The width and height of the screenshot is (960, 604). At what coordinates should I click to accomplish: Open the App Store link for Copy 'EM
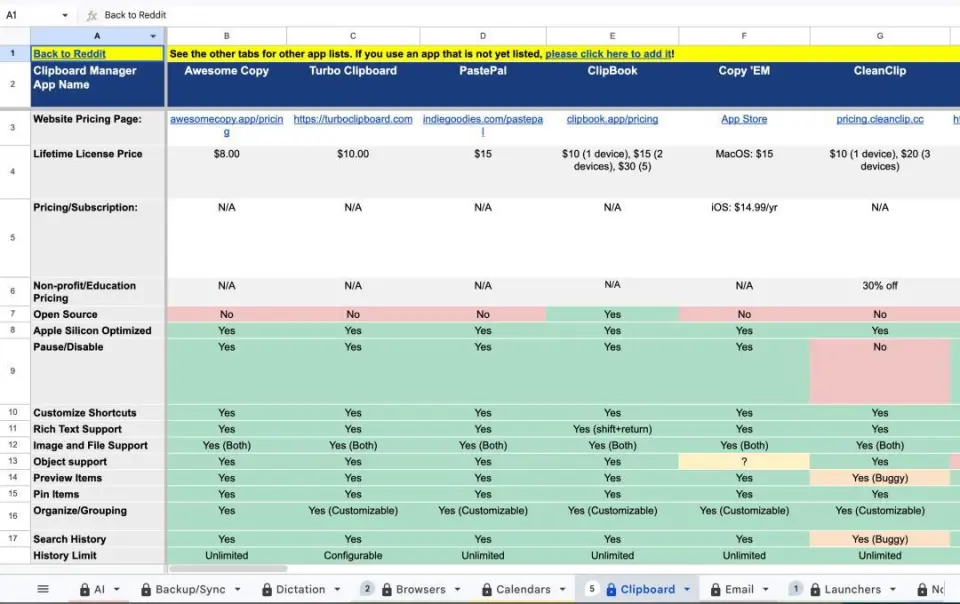[x=744, y=119]
